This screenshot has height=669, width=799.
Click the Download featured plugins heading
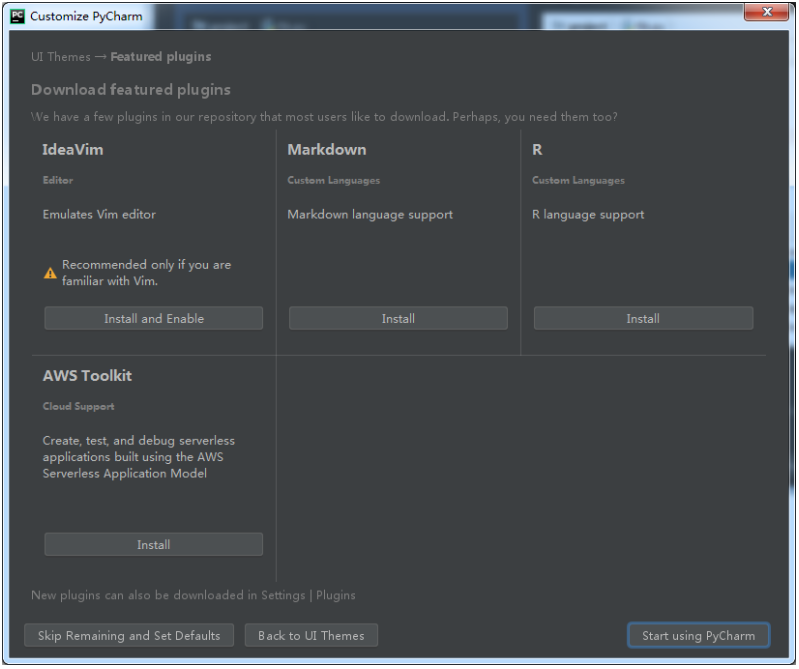click(131, 90)
